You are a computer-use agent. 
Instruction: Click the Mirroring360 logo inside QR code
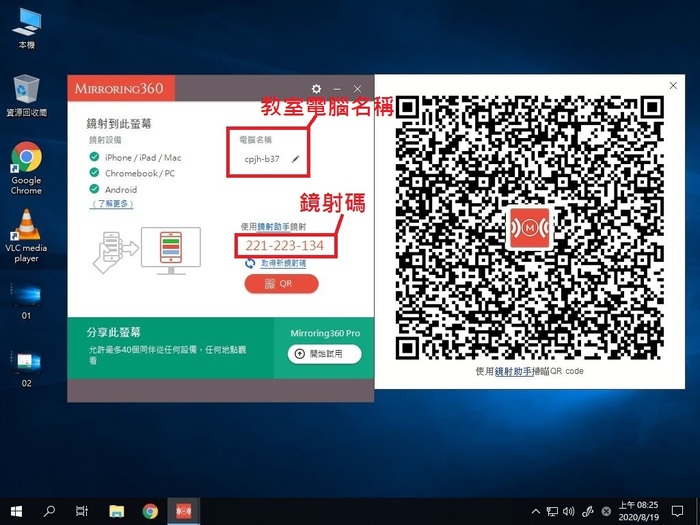click(x=530, y=228)
